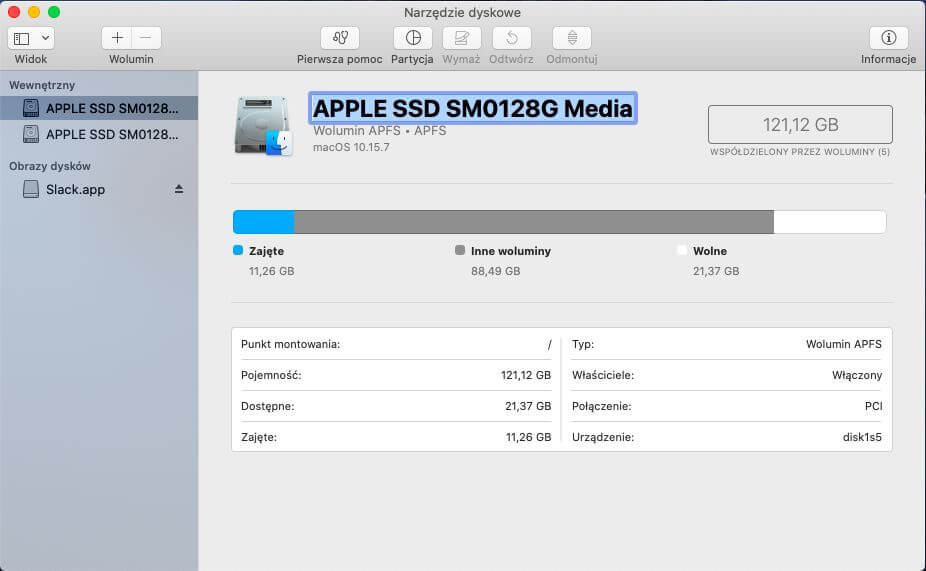Click the Punkt montowania row
This screenshot has width=926, height=571.
396,344
